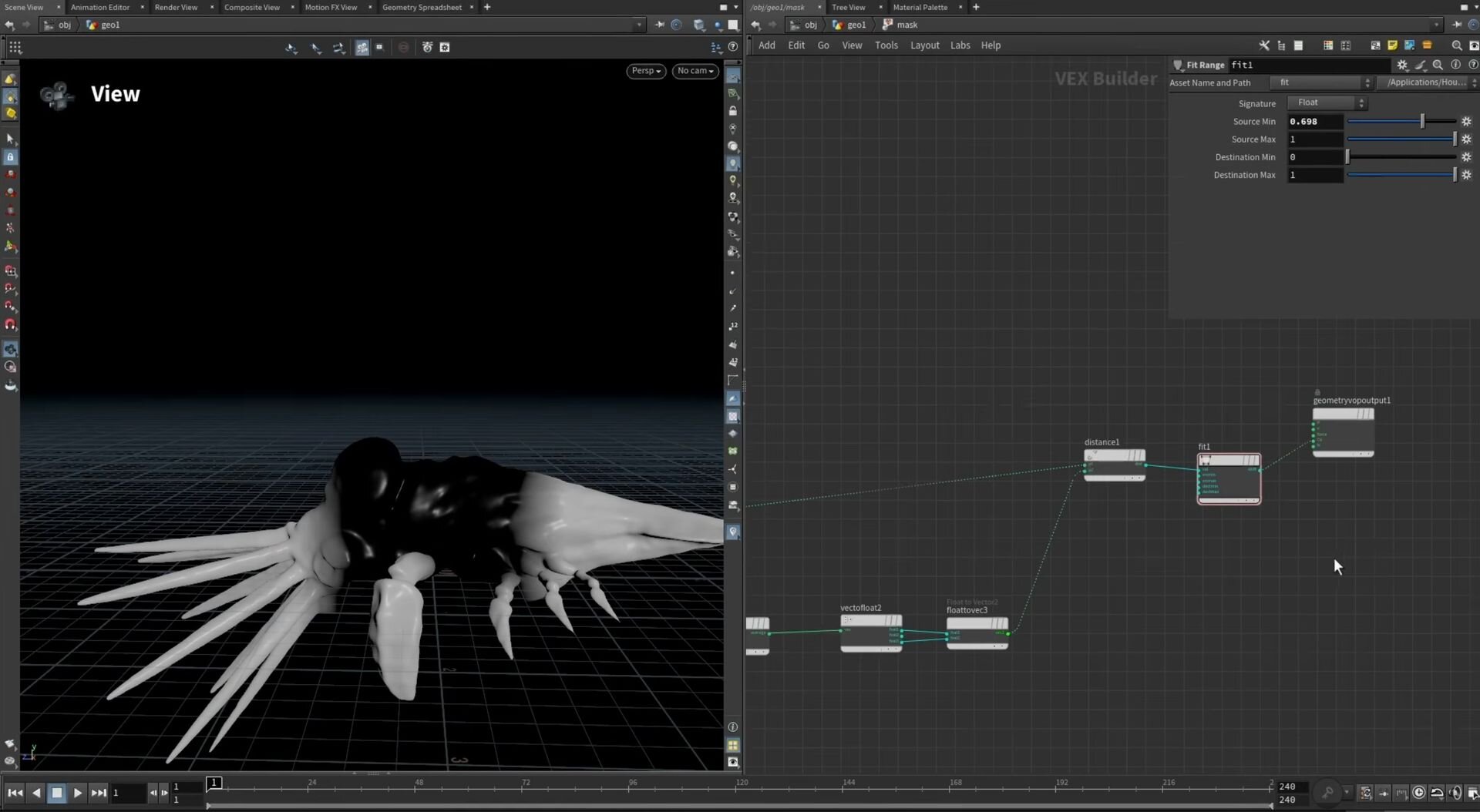Switch to the Geometry Spreadsheet tab

point(422,7)
